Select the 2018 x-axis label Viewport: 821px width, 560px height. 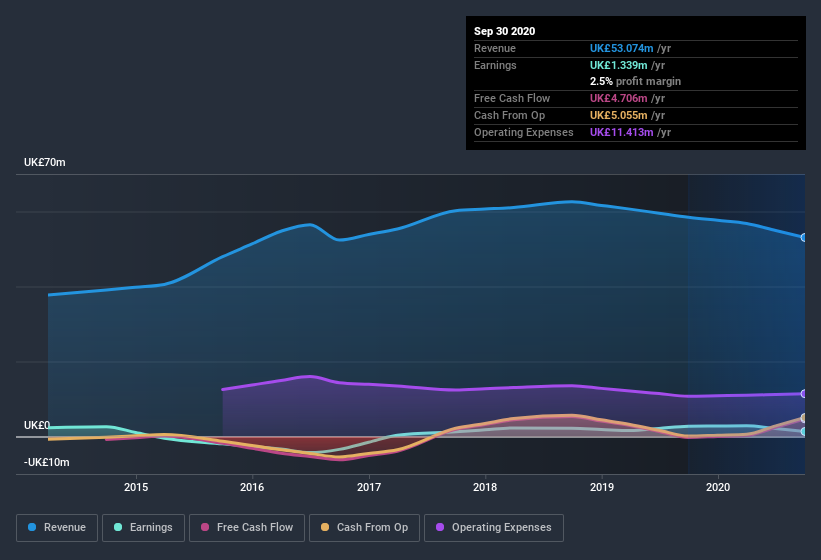[x=485, y=487]
